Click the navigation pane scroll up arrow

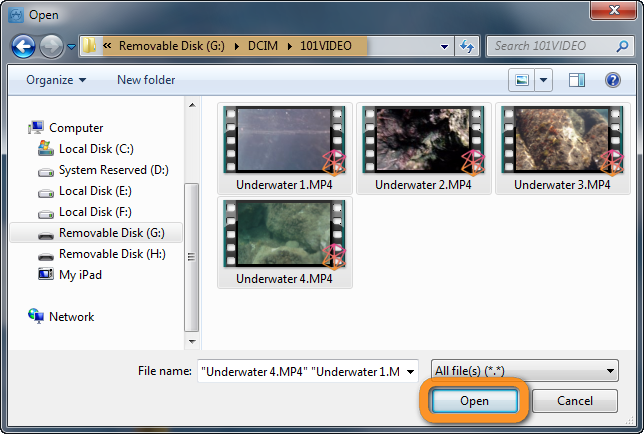pos(192,106)
